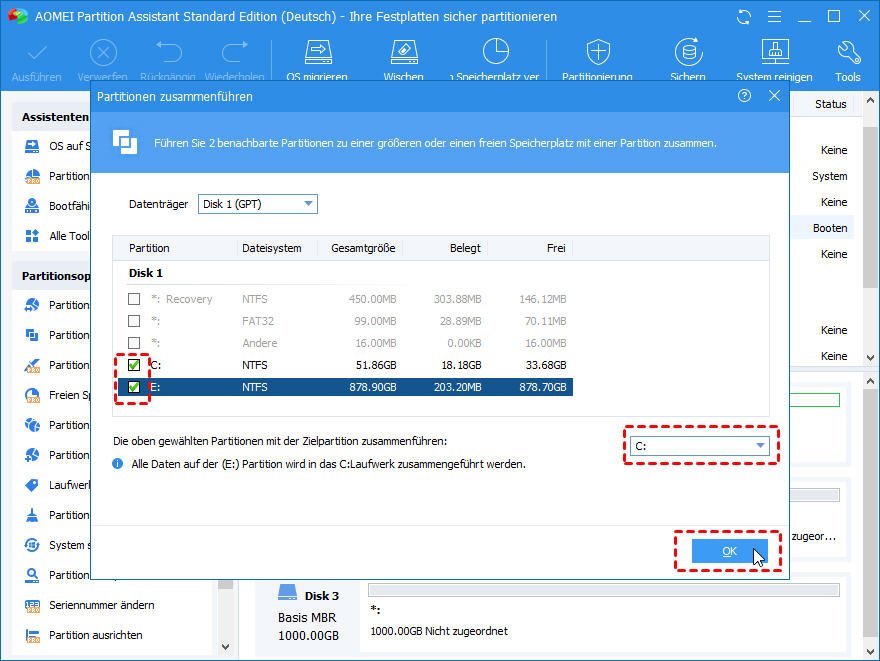Image resolution: width=880 pixels, height=661 pixels.
Task: Open the C: target partition dropdown
Action: [699, 446]
